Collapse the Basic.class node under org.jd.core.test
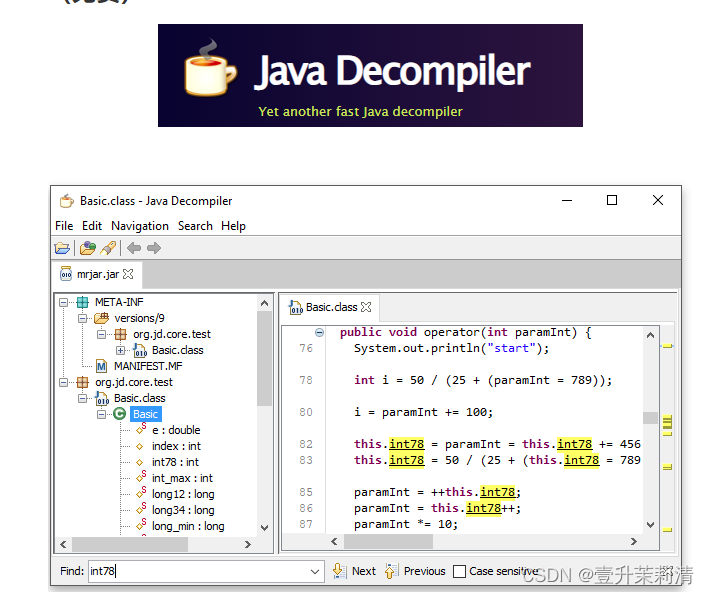 [82, 398]
